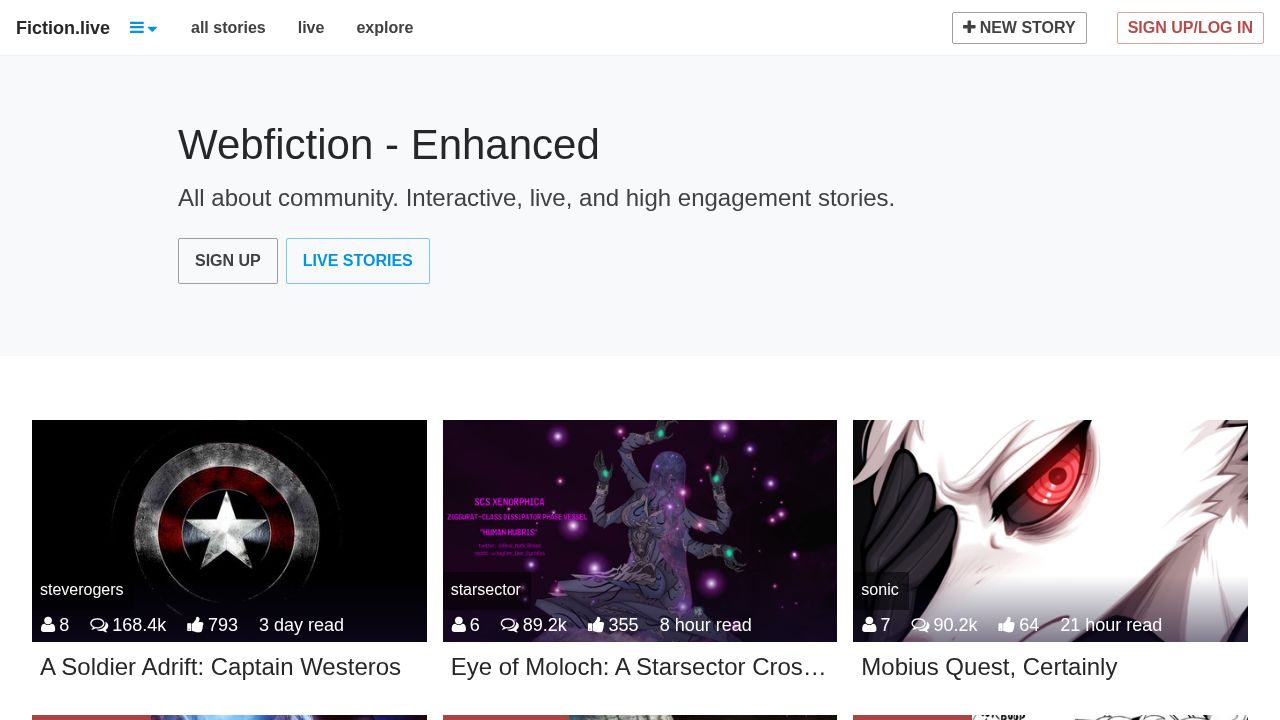Click the comments icon showing 89.2k
The width and height of the screenshot is (1280, 720).
pyautogui.click(x=510, y=625)
